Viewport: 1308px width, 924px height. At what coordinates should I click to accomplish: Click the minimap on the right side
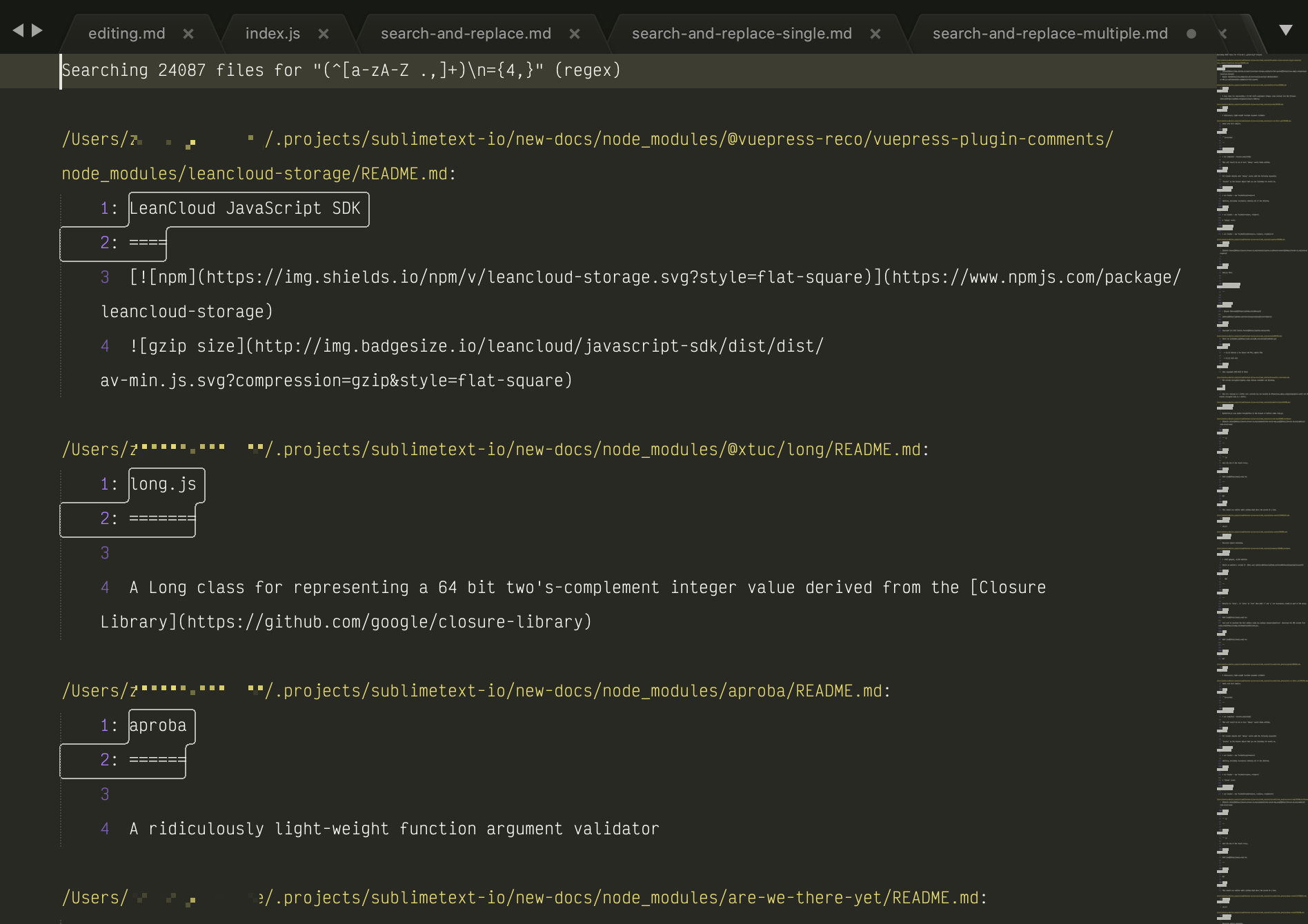(x=1261, y=488)
